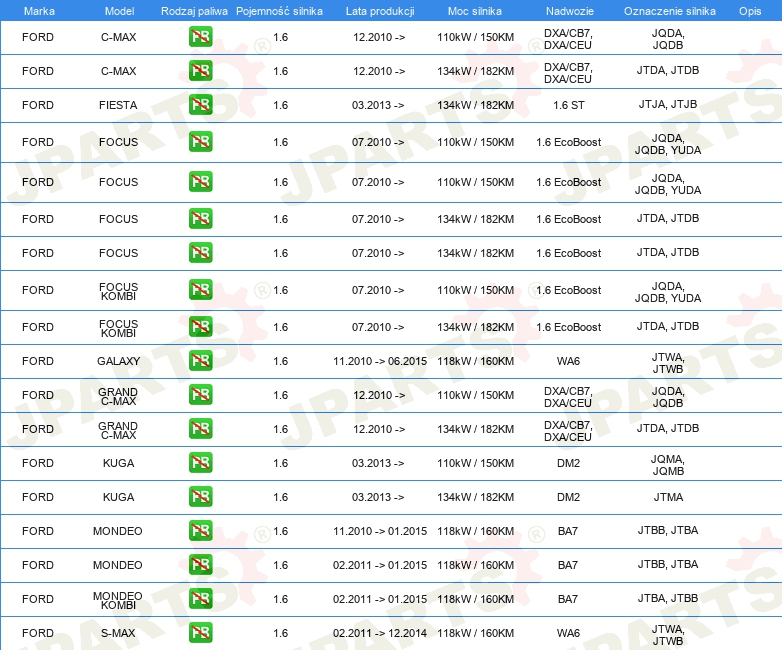Image resolution: width=782 pixels, height=650 pixels.
Task: Select the GALAXY model cell
Action: pyautogui.click(x=118, y=361)
